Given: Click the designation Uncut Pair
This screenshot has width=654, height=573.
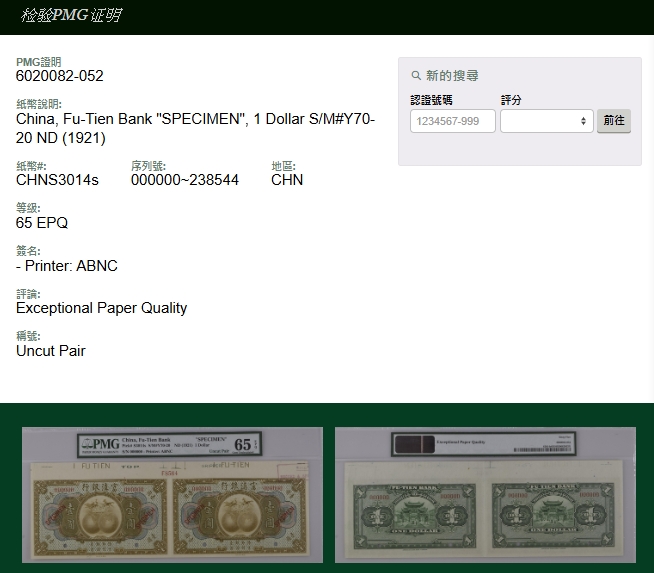Looking at the screenshot, I should pos(50,351).
